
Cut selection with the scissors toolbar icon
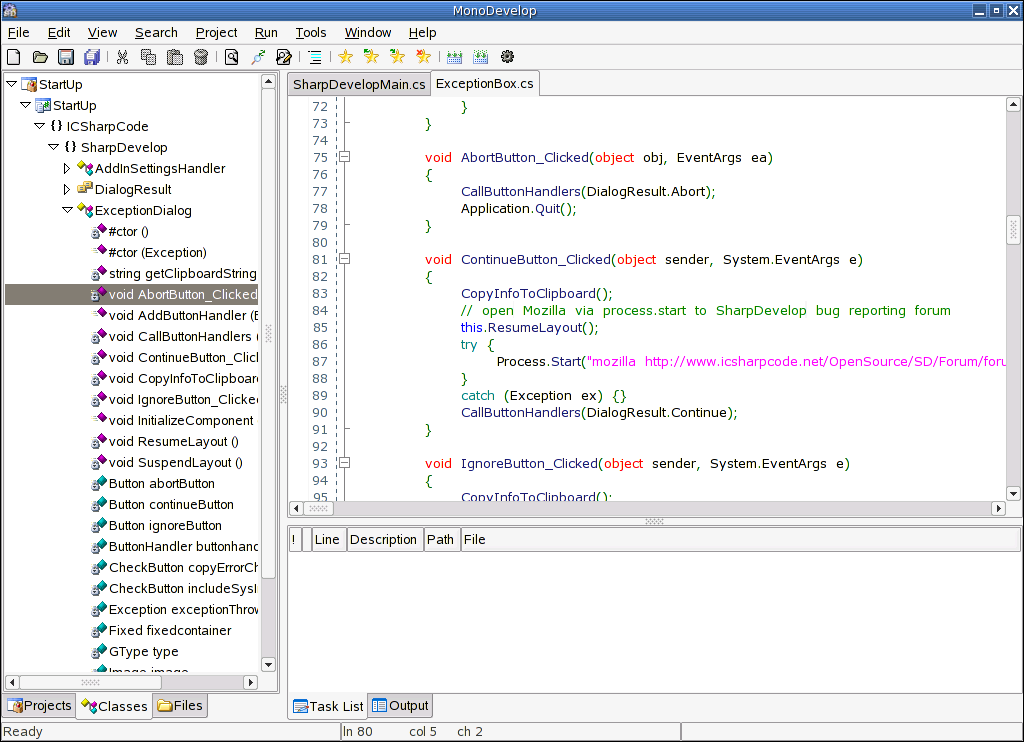[x=122, y=57]
